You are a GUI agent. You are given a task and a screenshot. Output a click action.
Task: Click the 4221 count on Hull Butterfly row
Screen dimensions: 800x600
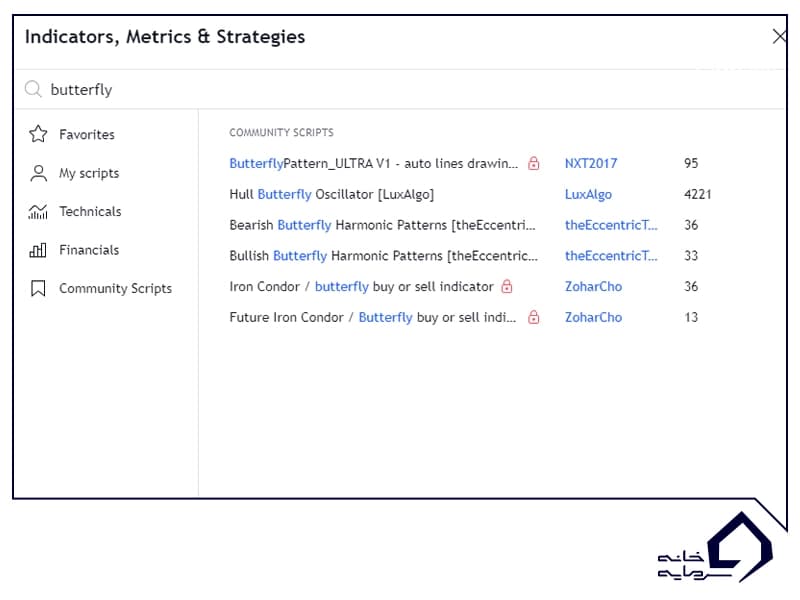(x=697, y=194)
